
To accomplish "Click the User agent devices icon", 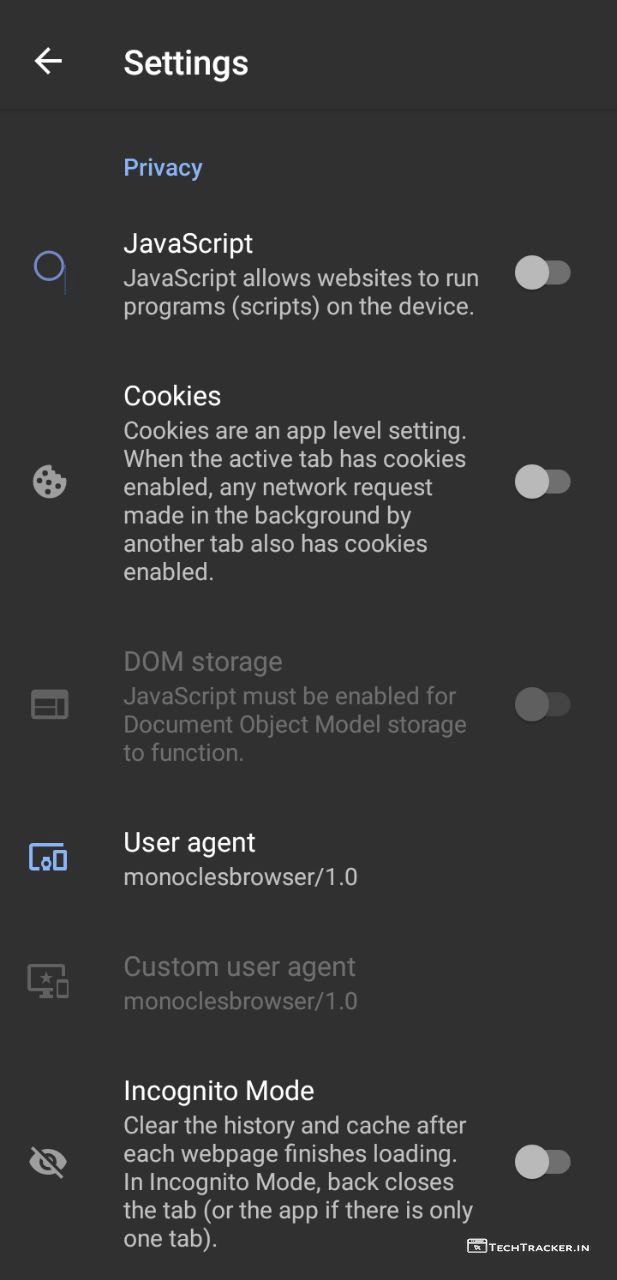I will coord(48,857).
